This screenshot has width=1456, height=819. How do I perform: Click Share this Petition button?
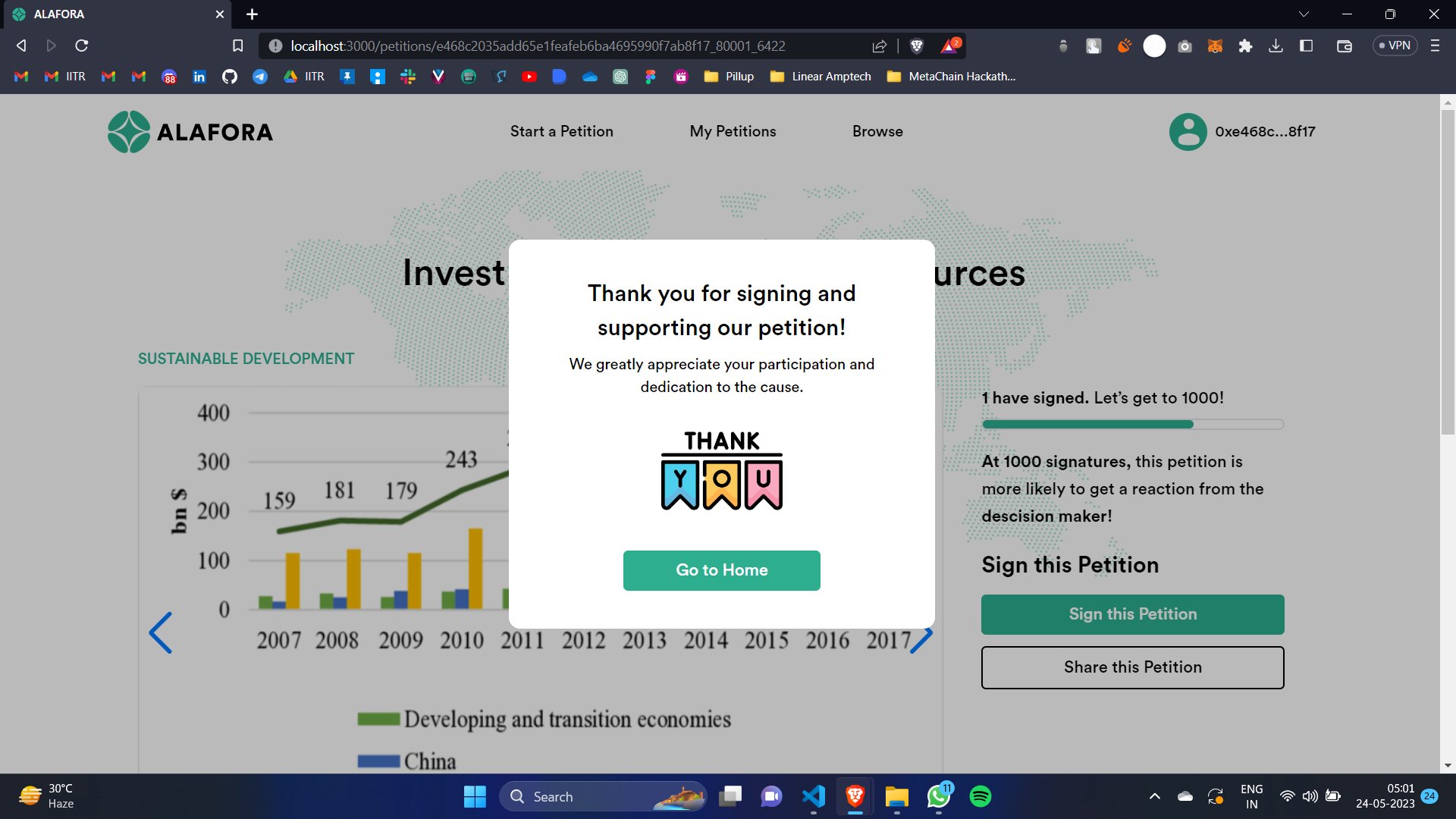pyautogui.click(x=1132, y=667)
